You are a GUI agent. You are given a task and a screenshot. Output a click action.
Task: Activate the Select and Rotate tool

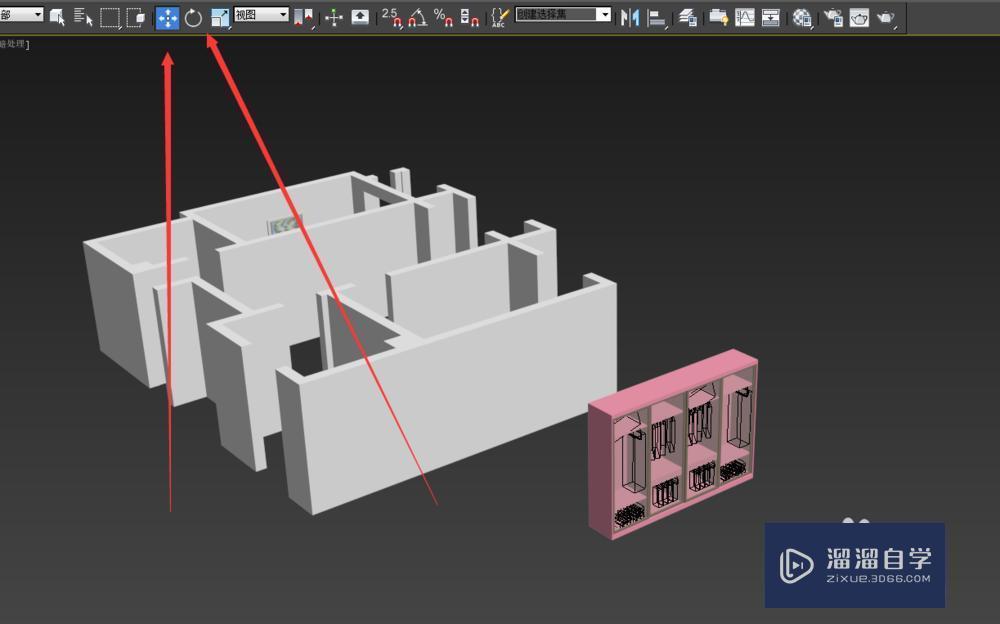(x=193, y=17)
